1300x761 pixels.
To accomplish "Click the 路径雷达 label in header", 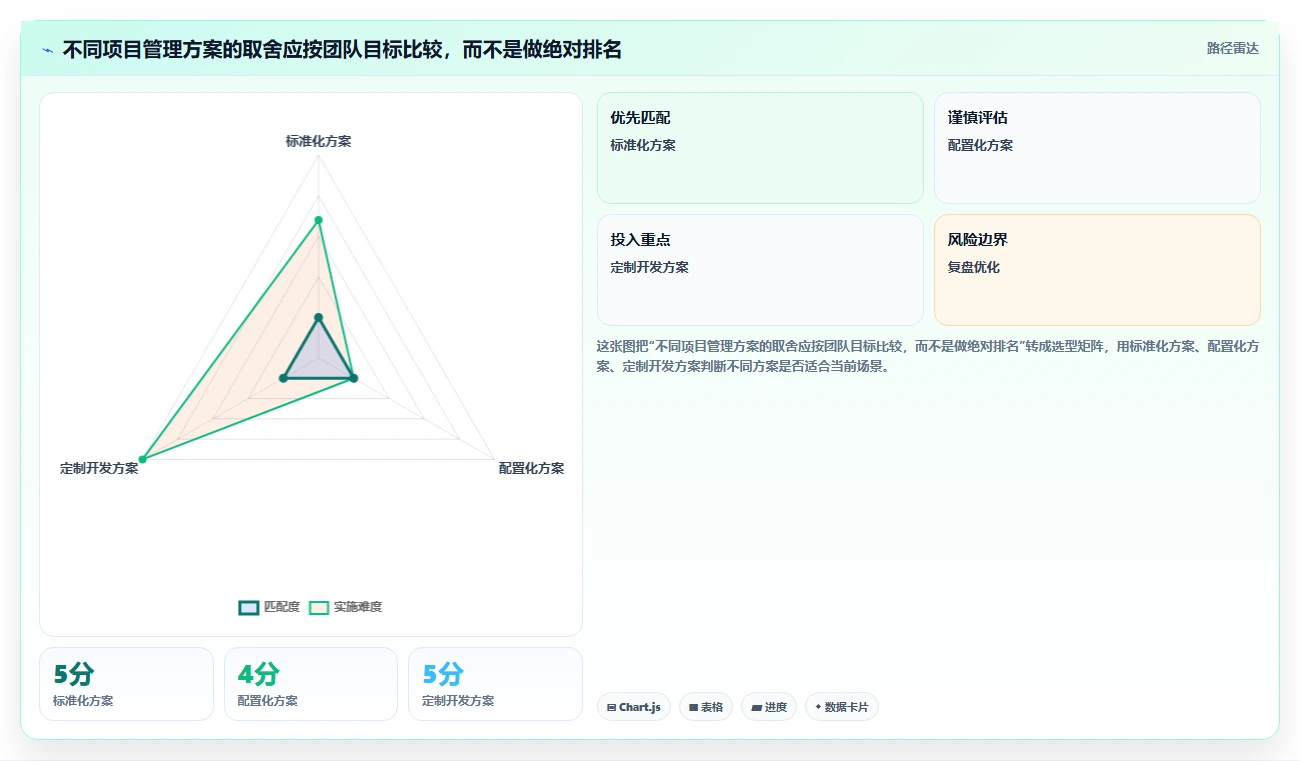I will [x=1232, y=48].
